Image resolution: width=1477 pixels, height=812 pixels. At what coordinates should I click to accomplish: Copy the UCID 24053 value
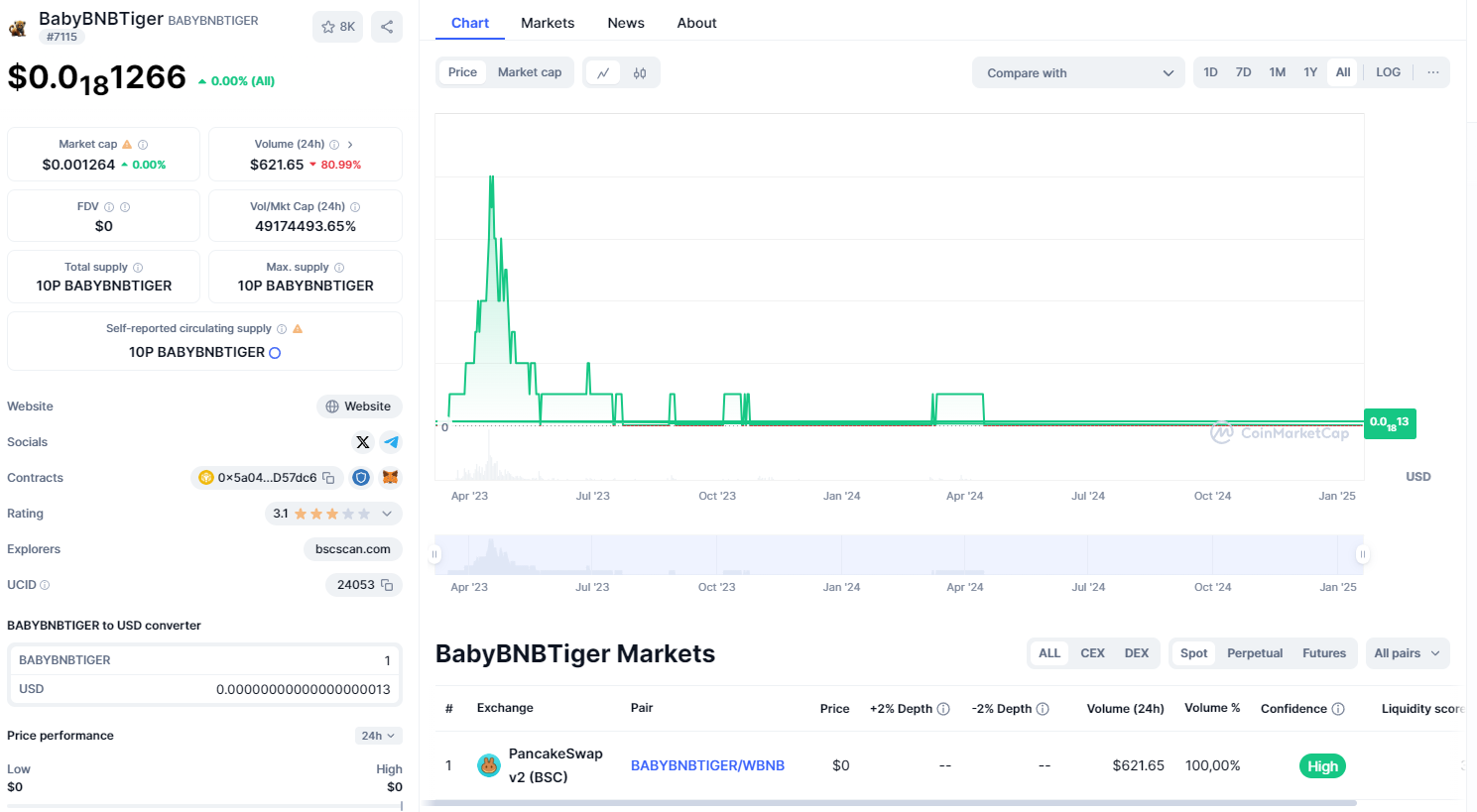[x=387, y=585]
